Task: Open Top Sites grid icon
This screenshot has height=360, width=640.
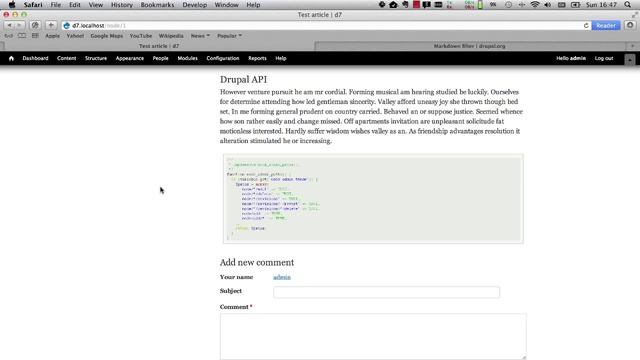Action: pyautogui.click(x=35, y=36)
